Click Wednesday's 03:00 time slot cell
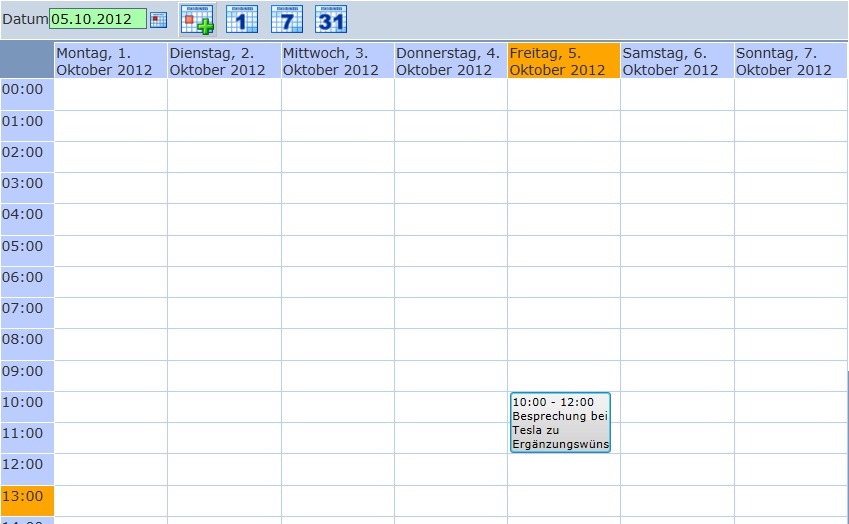849x524 pixels. tap(337, 187)
